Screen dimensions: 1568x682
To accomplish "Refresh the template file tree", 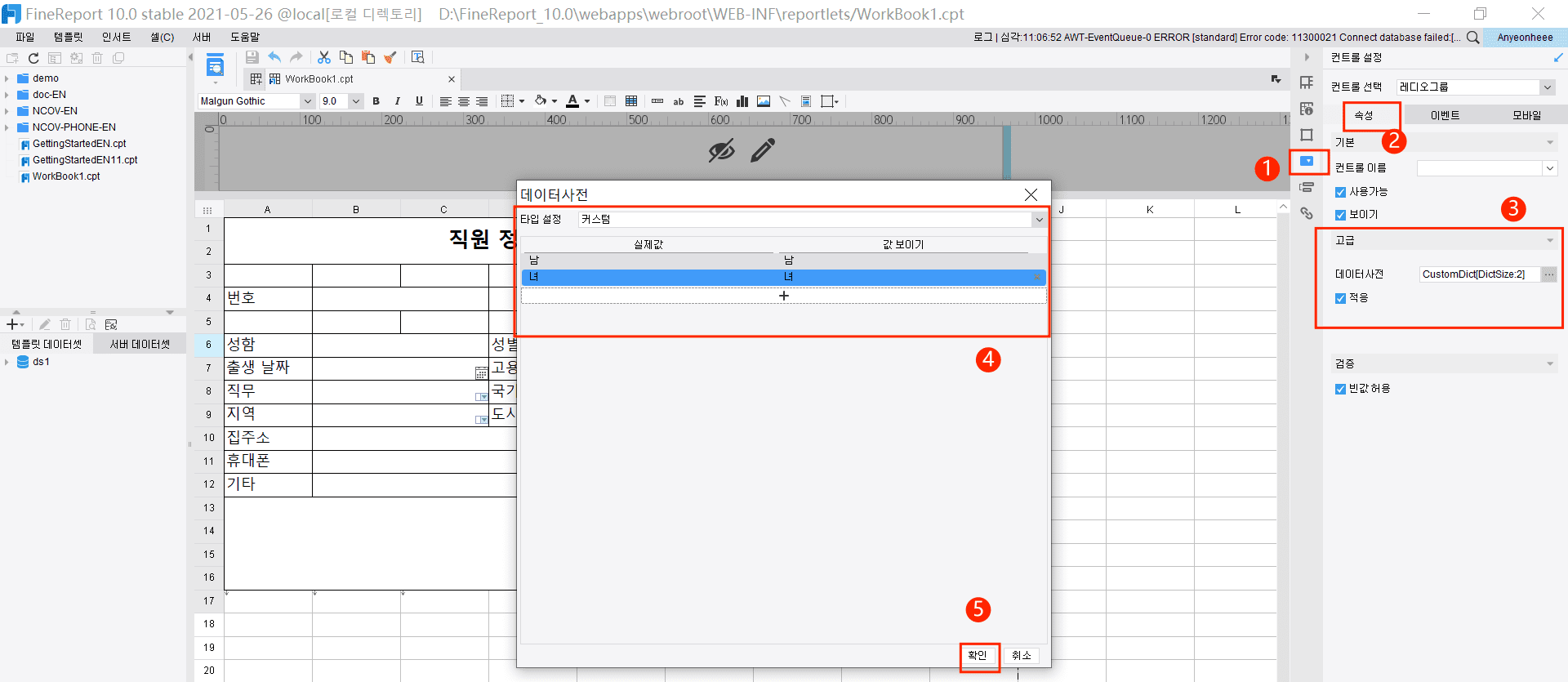I will [33, 58].
